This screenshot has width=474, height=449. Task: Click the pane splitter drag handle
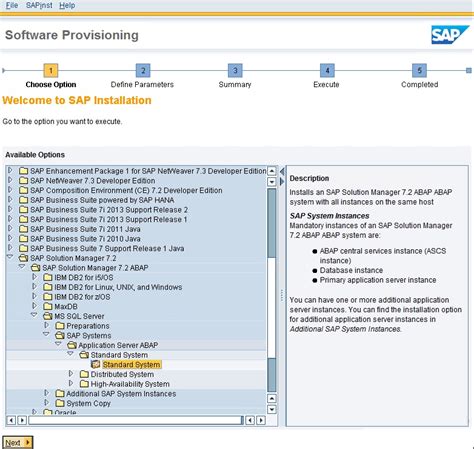click(x=282, y=296)
